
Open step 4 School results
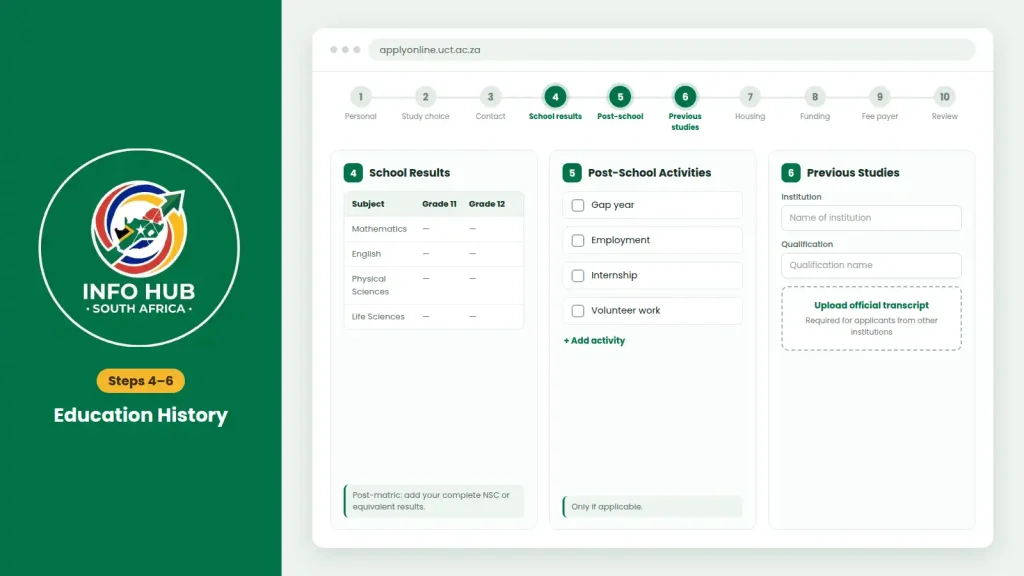click(555, 97)
